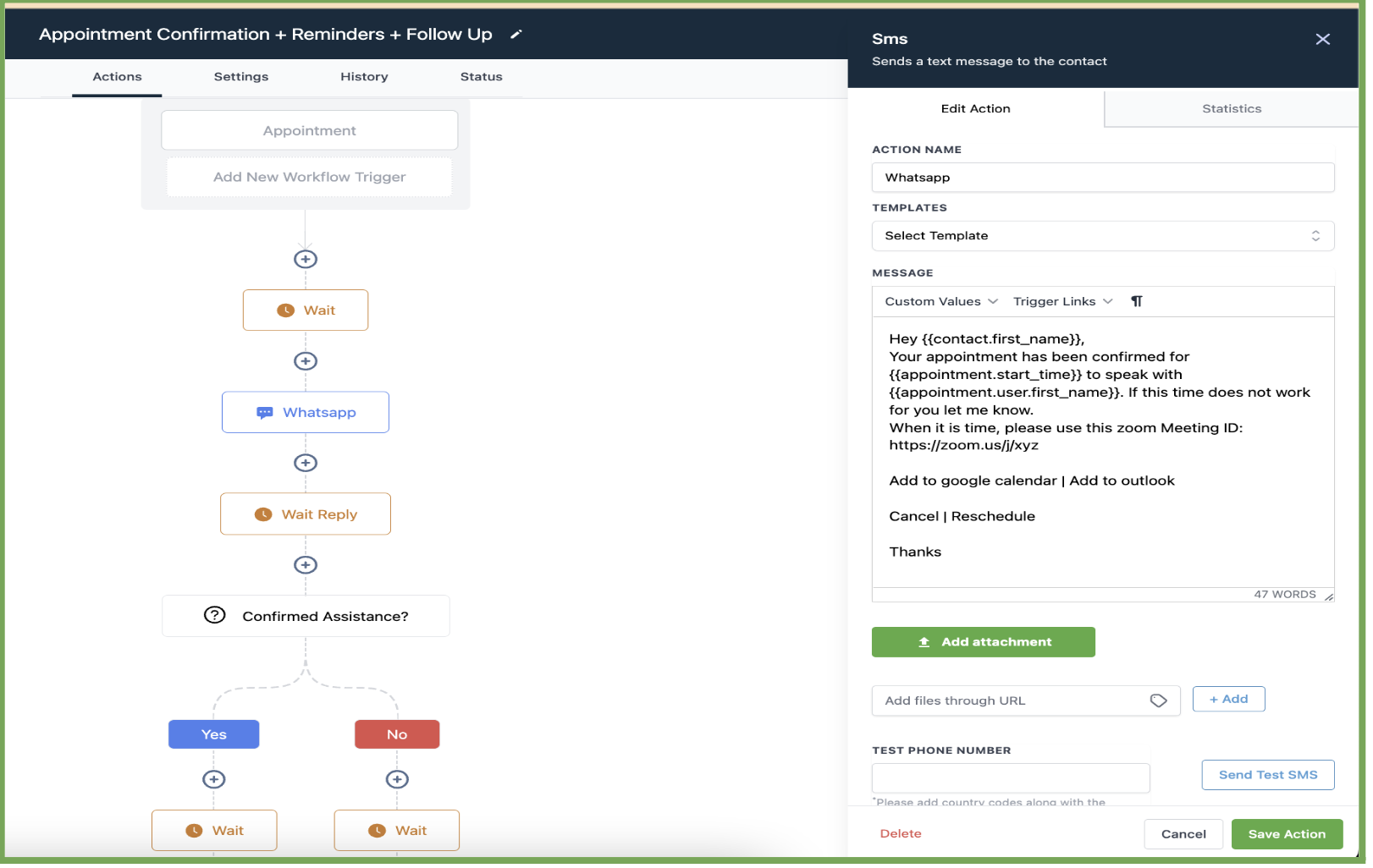Click the Send Test SMS button
Screen dimensions: 1373x868
1267,776
